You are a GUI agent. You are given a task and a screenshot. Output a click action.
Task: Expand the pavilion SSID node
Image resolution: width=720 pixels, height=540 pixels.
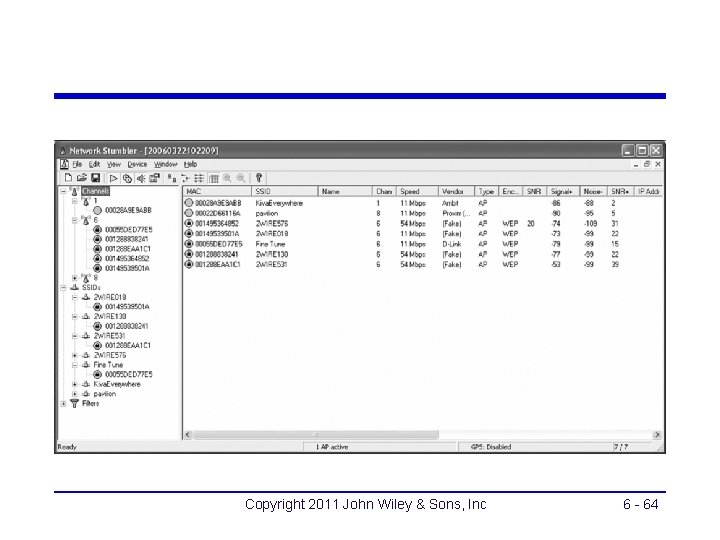[75, 394]
